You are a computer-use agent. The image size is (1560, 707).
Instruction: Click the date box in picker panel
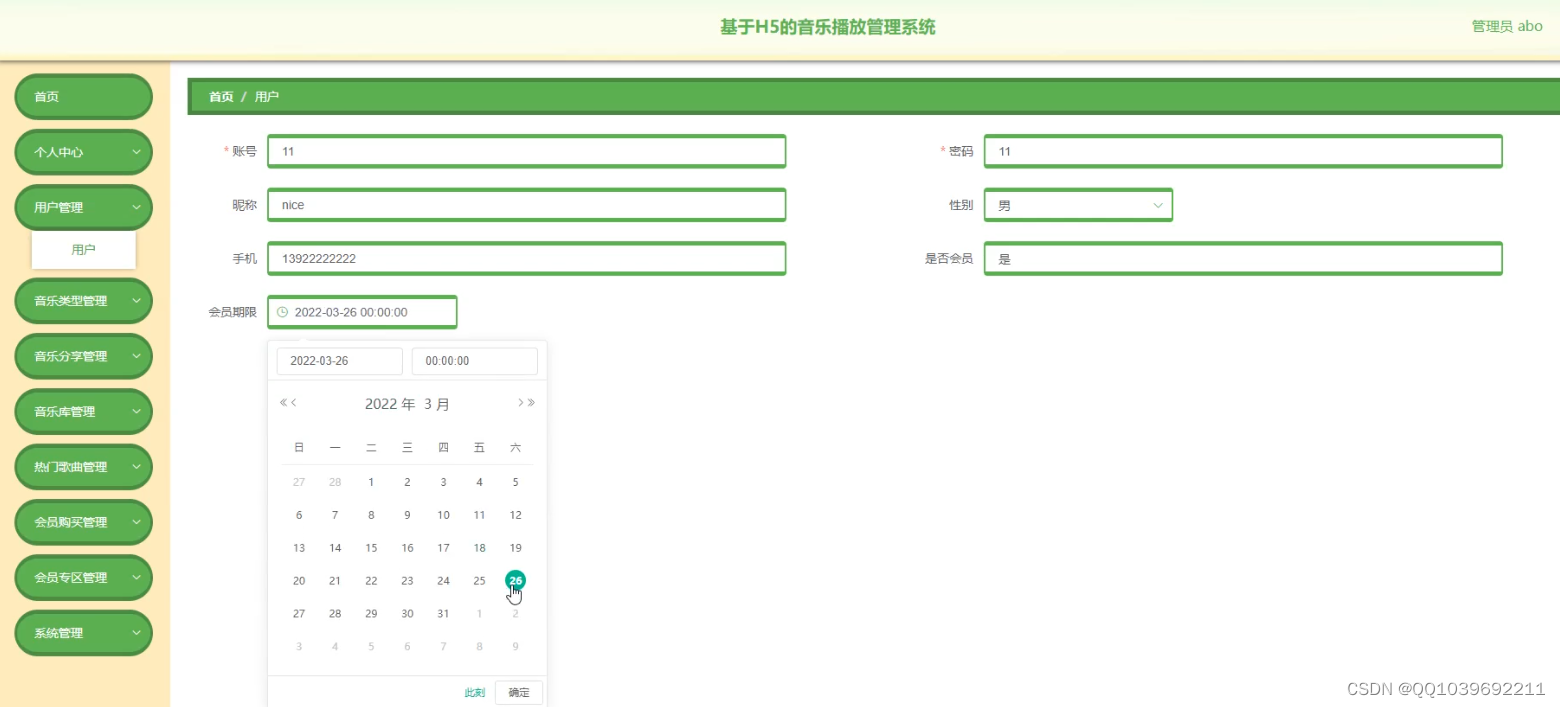[340, 361]
